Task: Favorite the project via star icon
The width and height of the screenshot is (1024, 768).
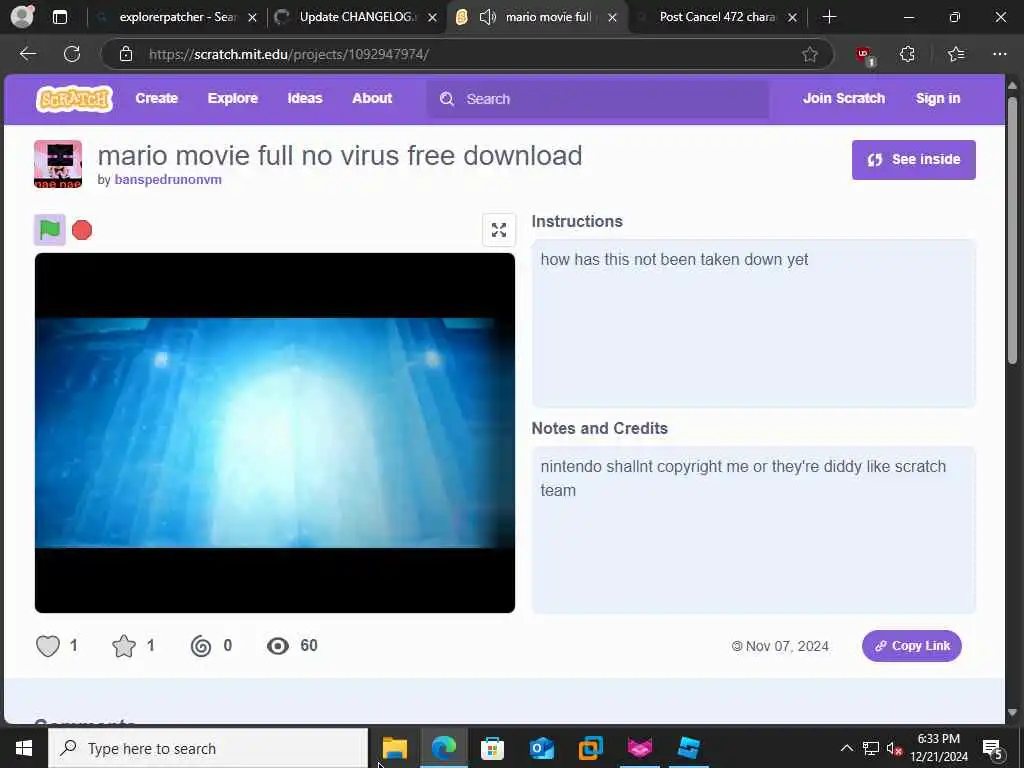Action: (124, 646)
